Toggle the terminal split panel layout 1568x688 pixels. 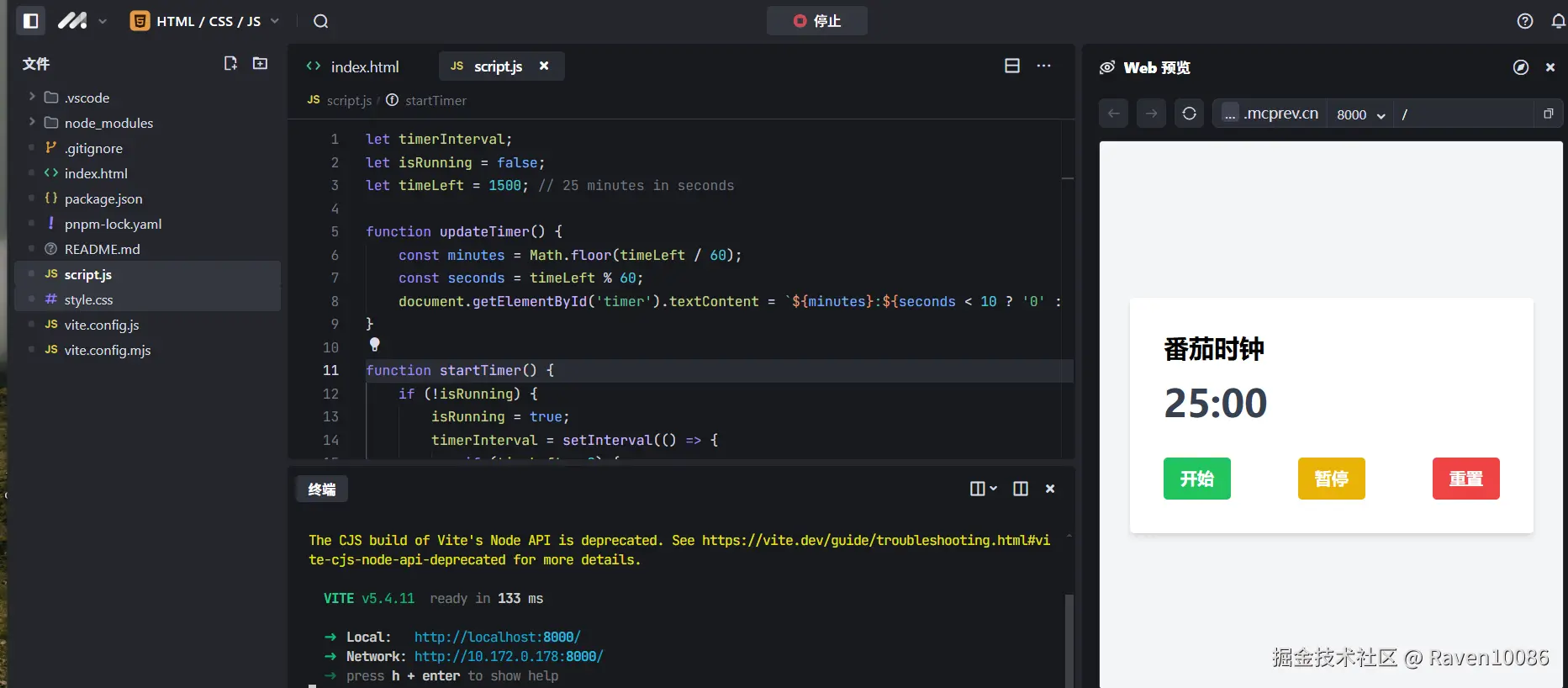(x=1021, y=489)
